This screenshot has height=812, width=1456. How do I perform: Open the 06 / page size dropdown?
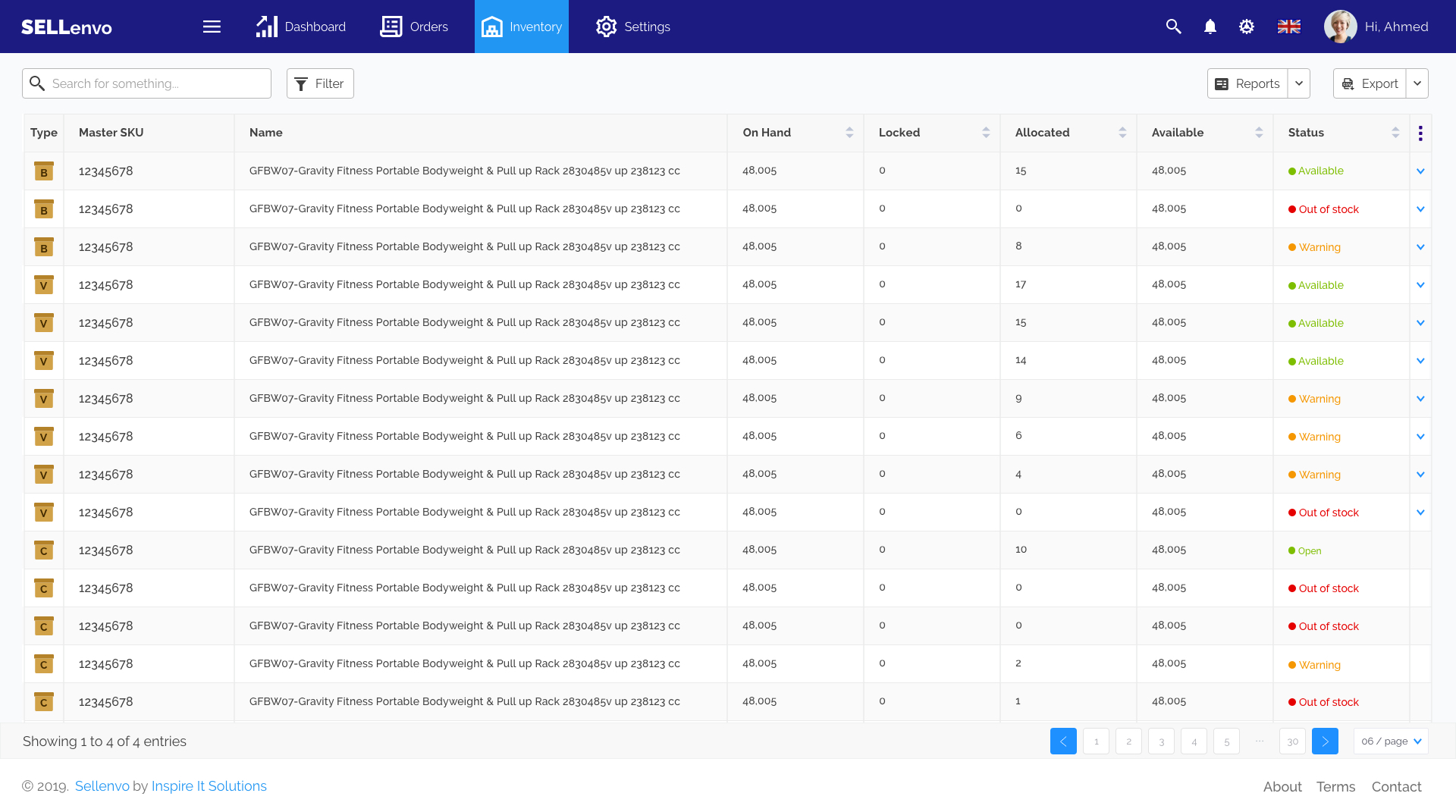1391,741
